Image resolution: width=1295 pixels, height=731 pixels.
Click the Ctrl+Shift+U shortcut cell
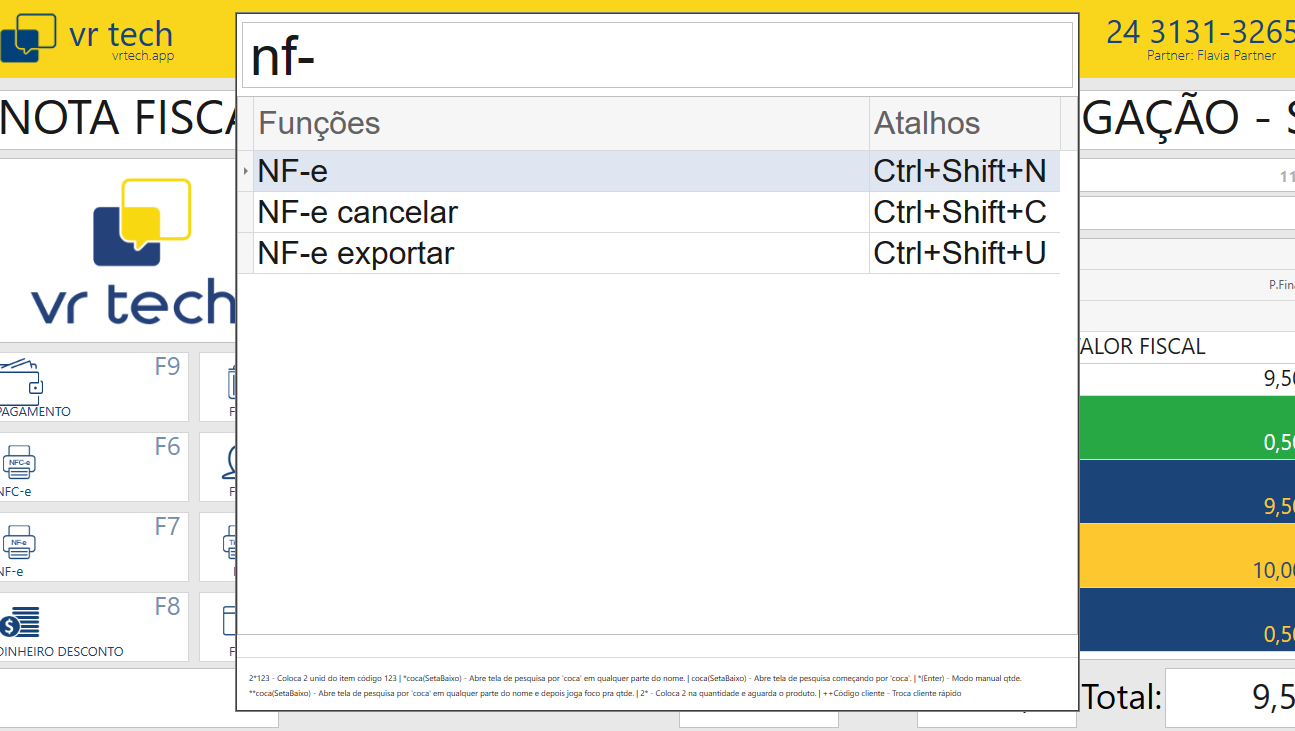pos(960,254)
